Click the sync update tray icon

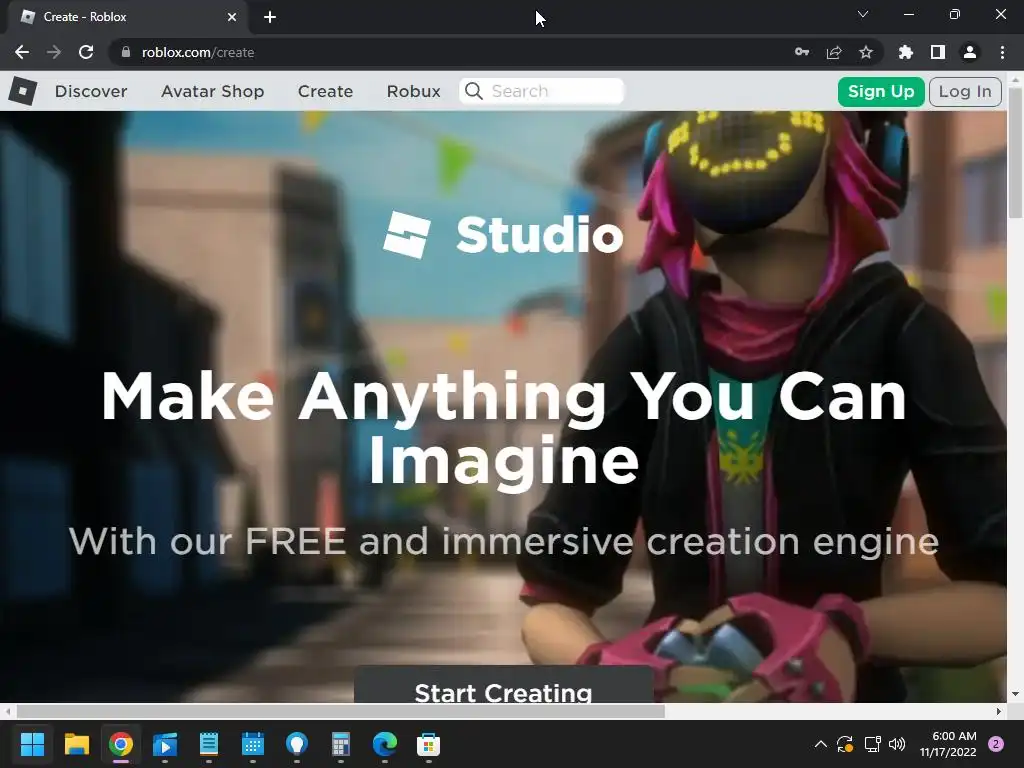pos(845,744)
